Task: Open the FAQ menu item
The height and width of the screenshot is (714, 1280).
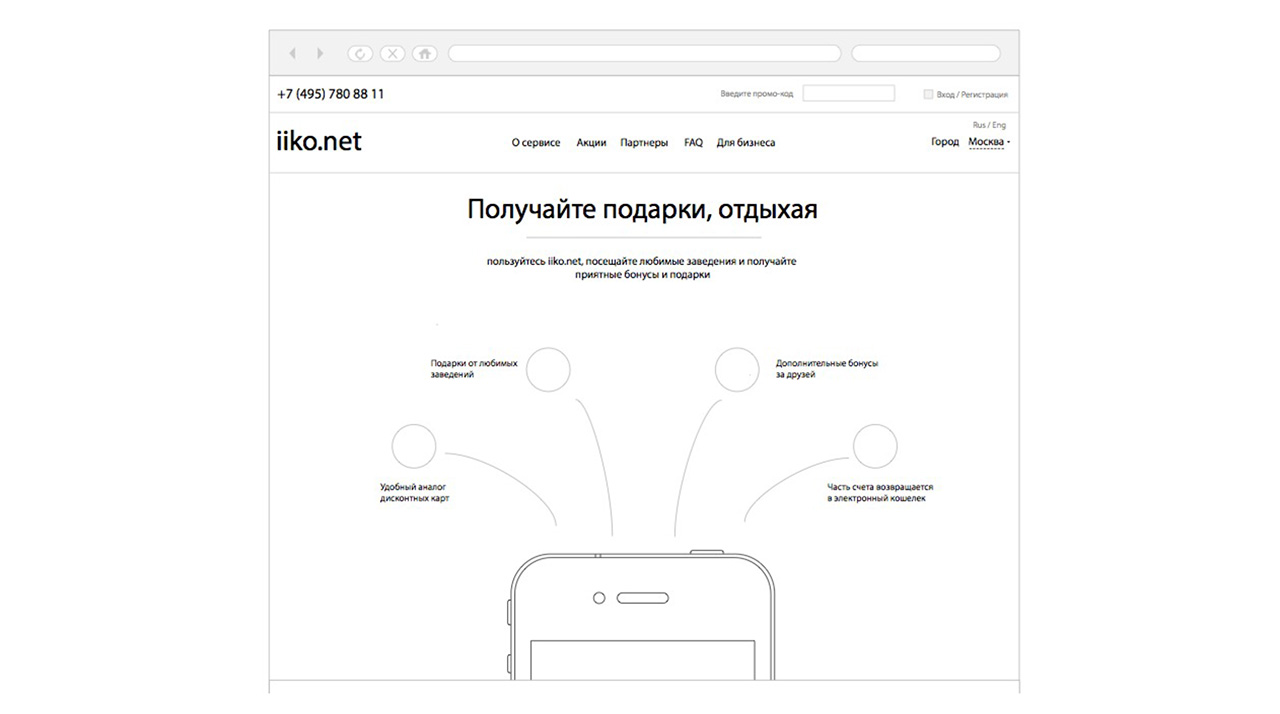Action: [693, 143]
